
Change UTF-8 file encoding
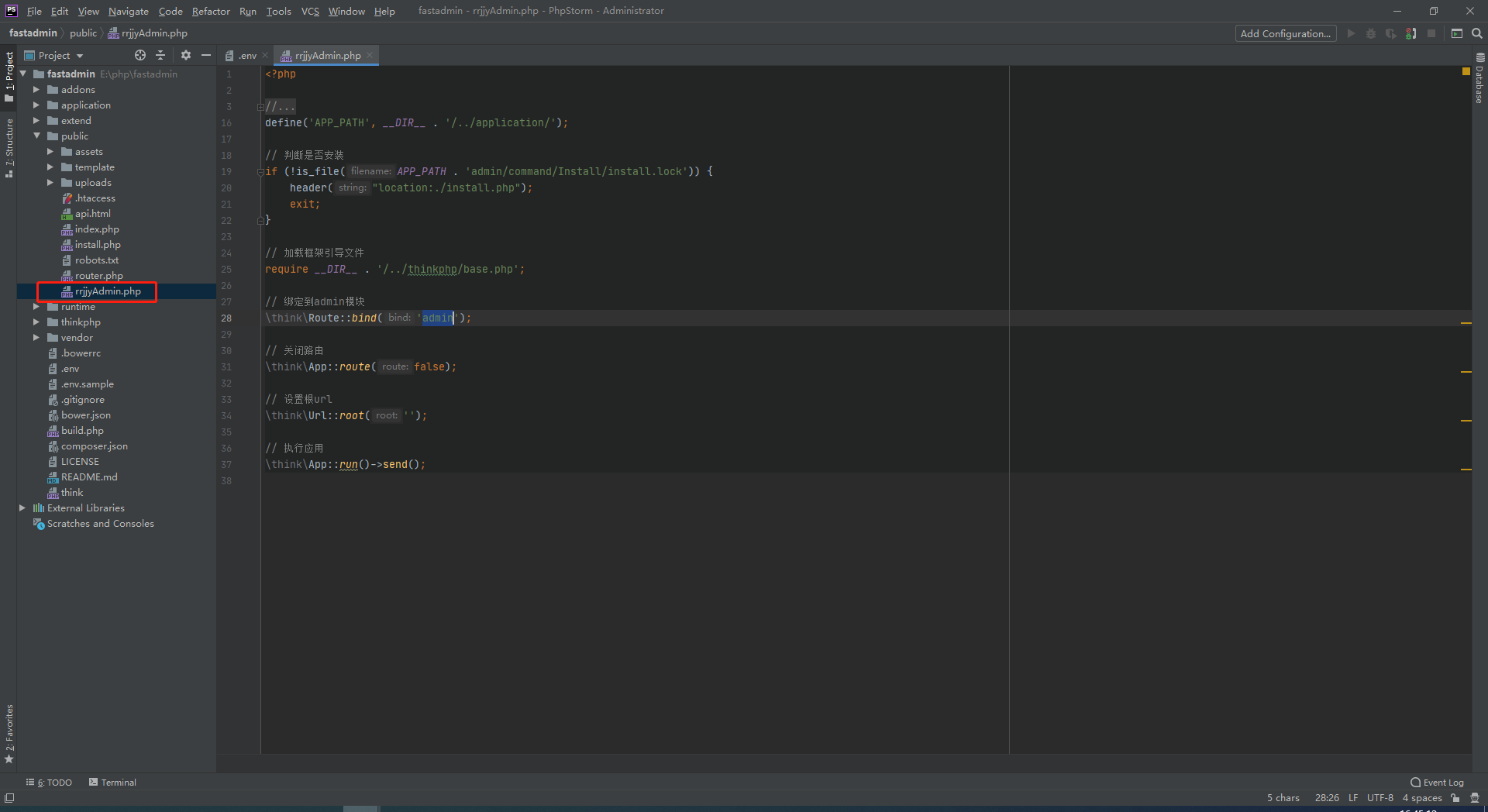[x=1379, y=798]
